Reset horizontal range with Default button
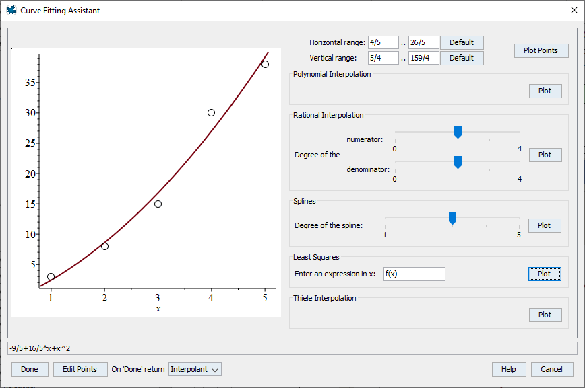The height and width of the screenshot is (388, 585). click(x=462, y=42)
